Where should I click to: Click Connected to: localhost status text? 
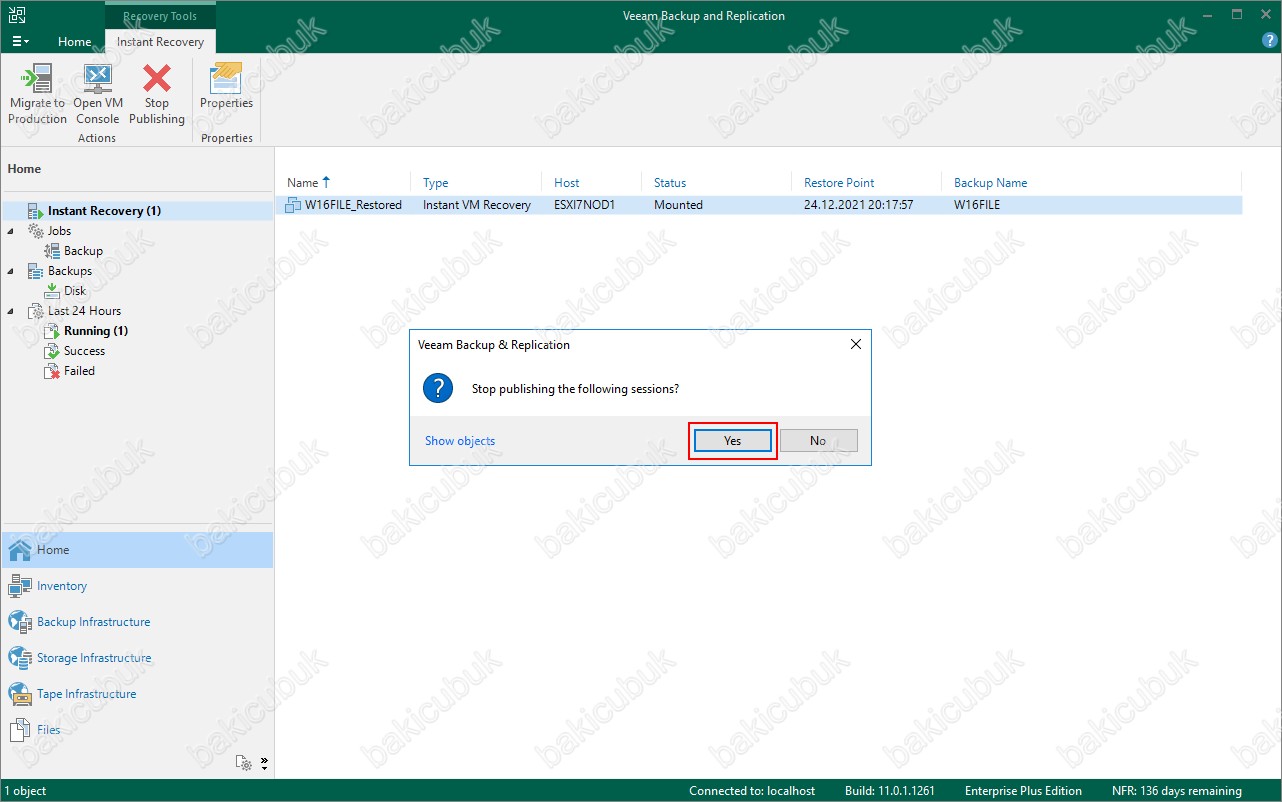tap(752, 791)
